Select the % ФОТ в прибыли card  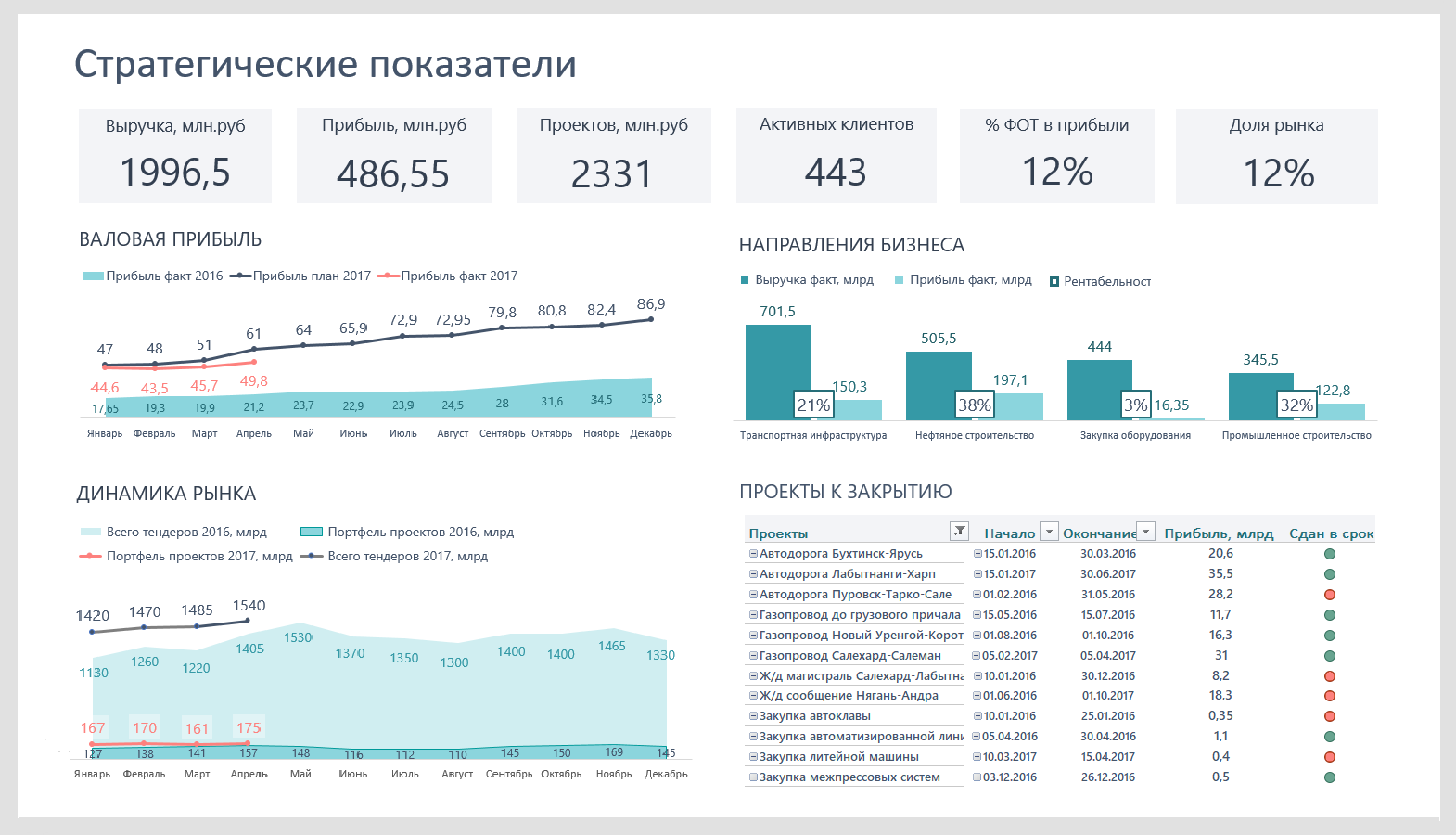tap(1057, 155)
